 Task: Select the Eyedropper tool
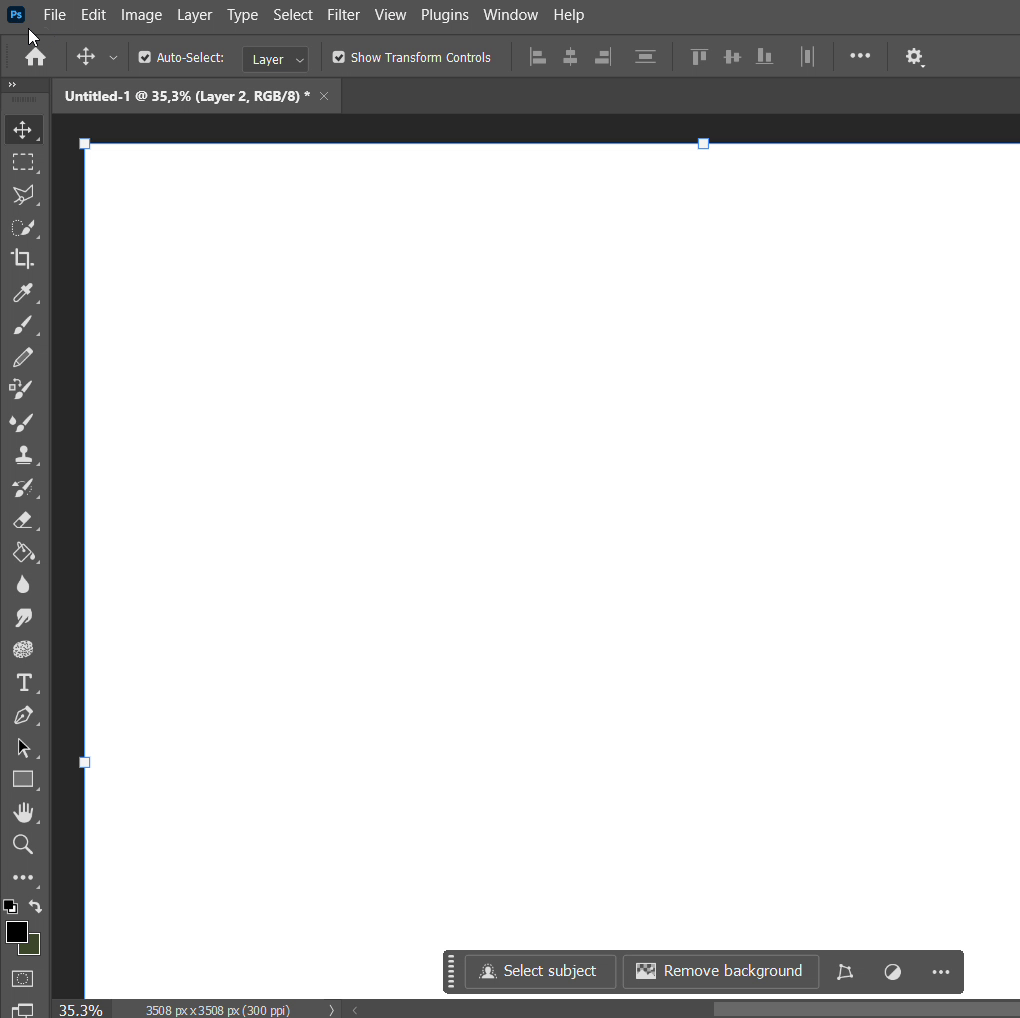coord(23,293)
